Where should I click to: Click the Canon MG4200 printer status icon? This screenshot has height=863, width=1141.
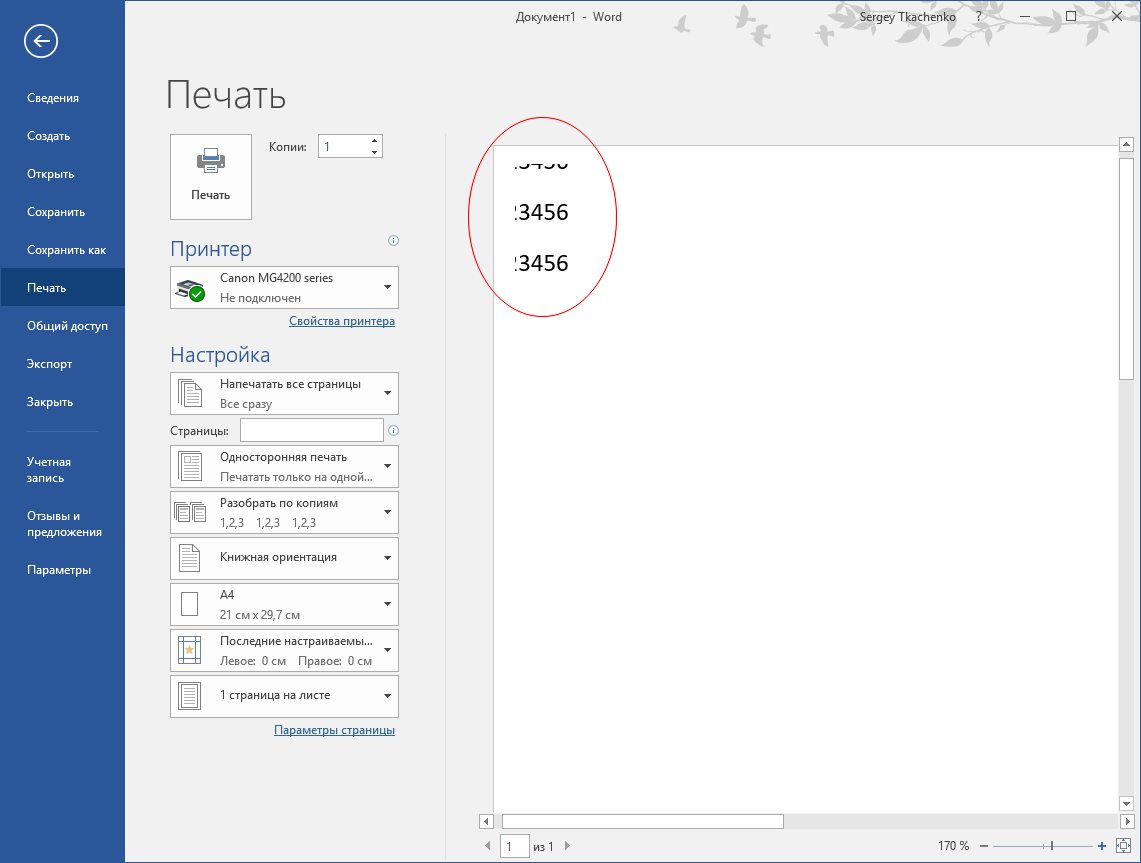coord(191,289)
